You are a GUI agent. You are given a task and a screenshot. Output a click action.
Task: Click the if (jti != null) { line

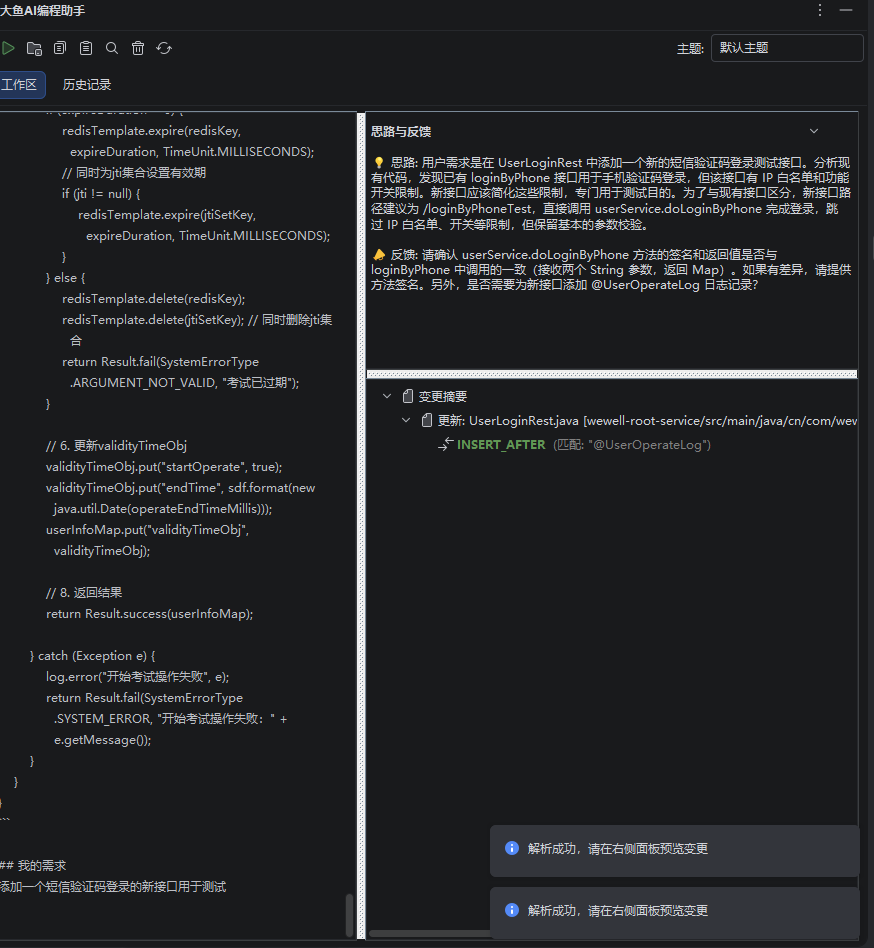click(x=101, y=193)
